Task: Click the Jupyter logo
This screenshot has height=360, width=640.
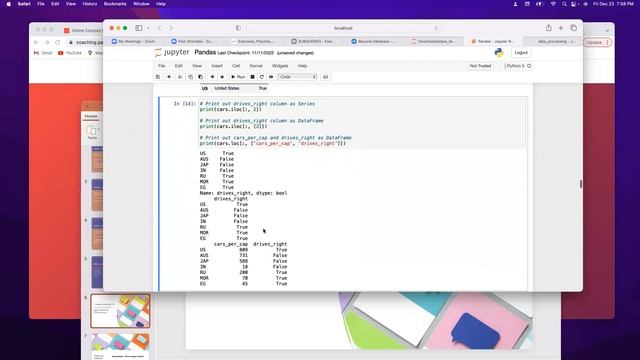Action: 172,53
